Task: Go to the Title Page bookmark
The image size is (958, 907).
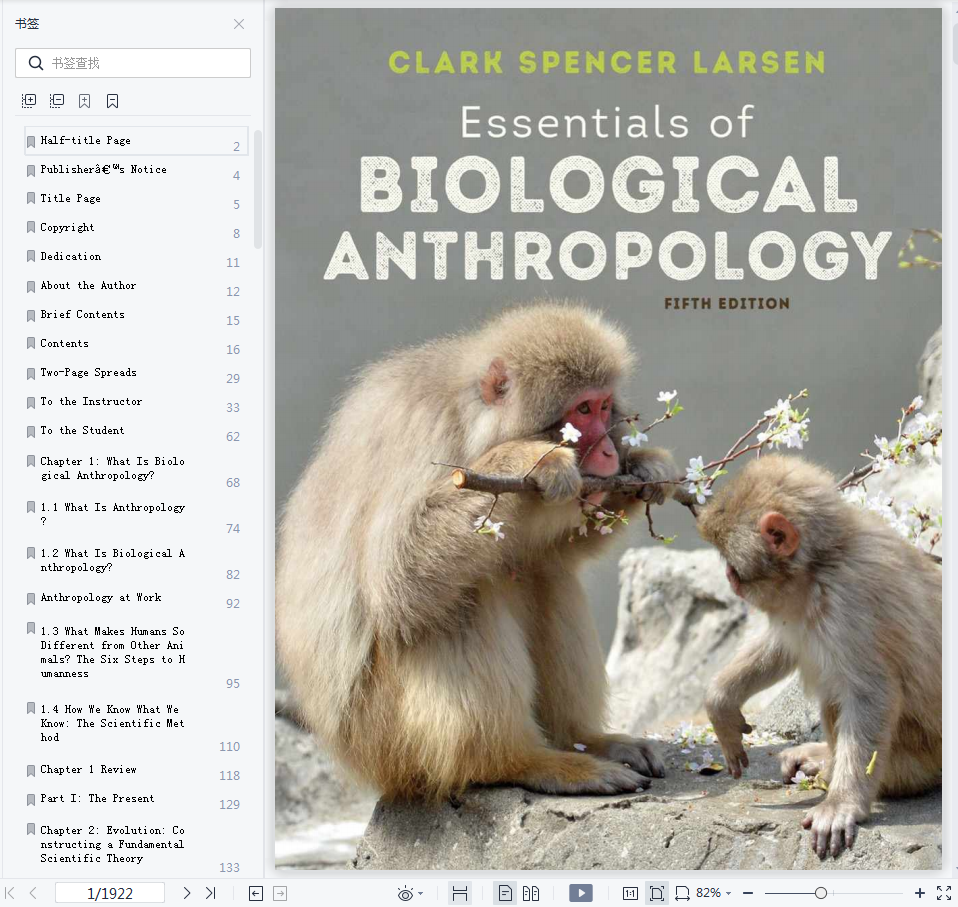Action: click(x=136, y=199)
